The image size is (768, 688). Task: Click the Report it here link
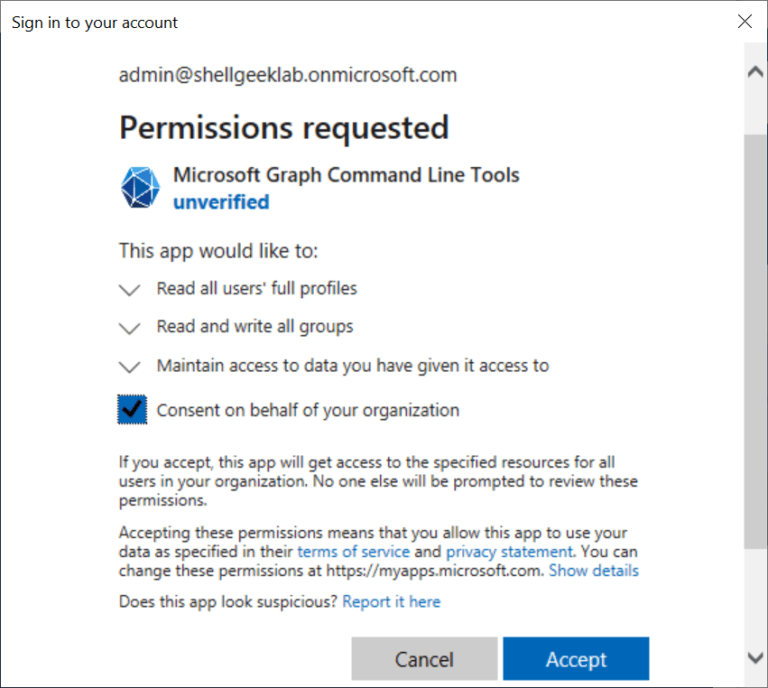tap(391, 602)
